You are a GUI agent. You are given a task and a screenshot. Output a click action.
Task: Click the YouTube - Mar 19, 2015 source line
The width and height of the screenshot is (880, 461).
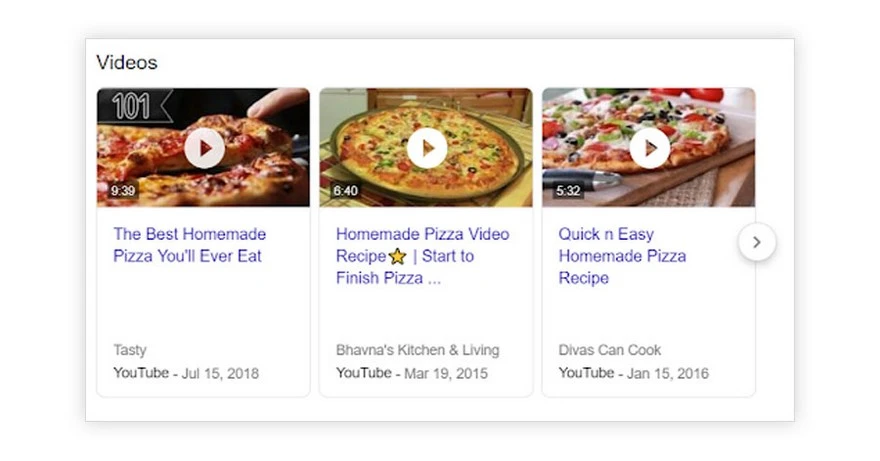pos(409,373)
